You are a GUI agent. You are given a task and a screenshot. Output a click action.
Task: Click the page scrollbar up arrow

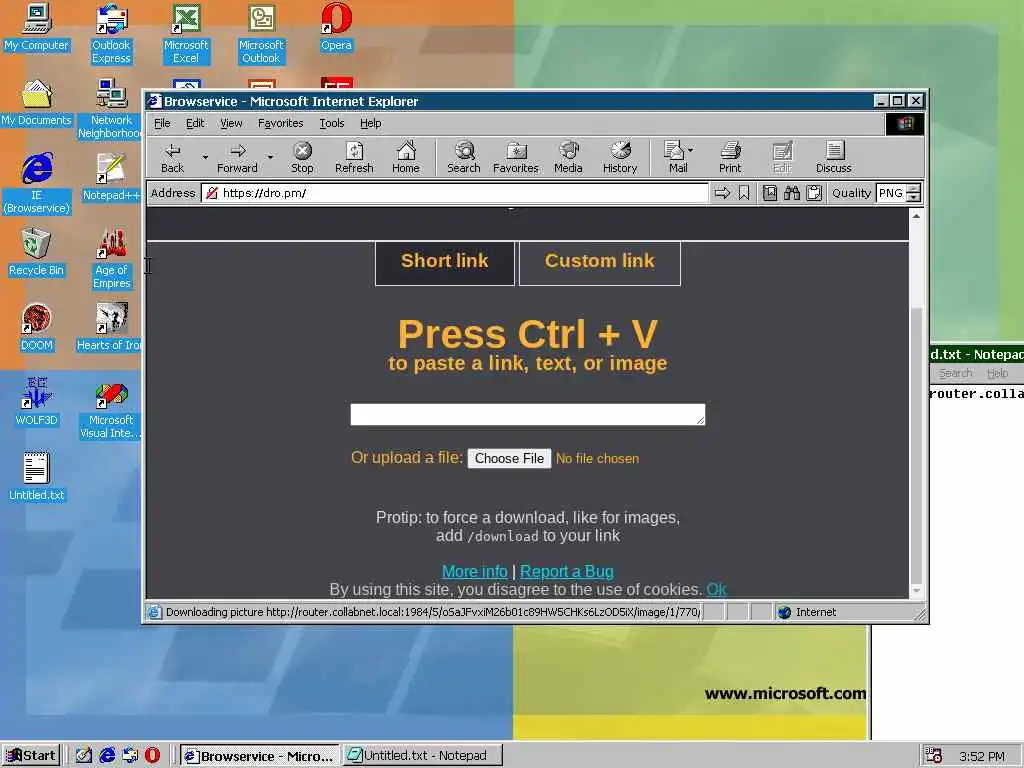coord(916,216)
